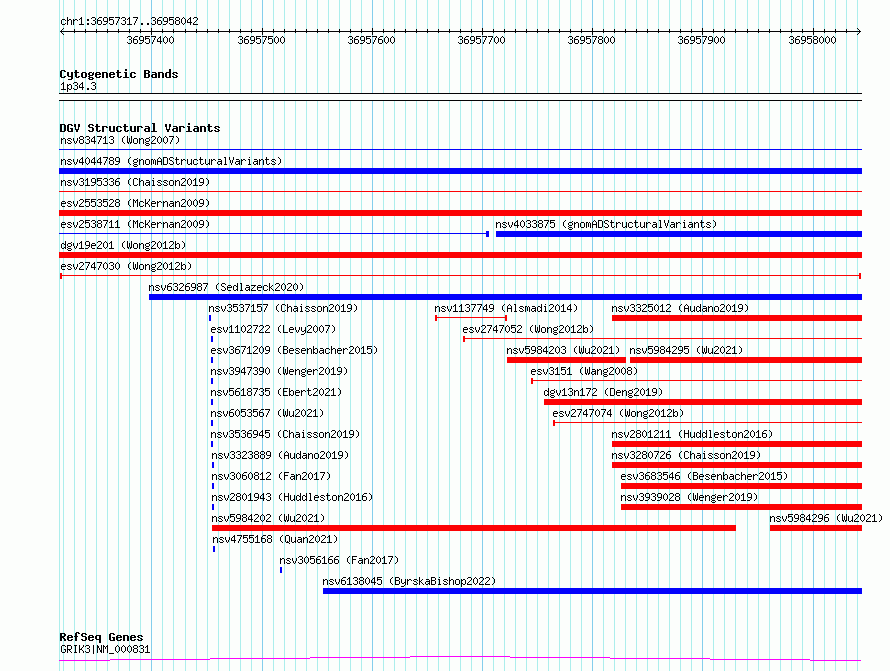The image size is (890, 671).
Task: Open the nsv3947390 (Wenger2019) label
Action: [279, 371]
